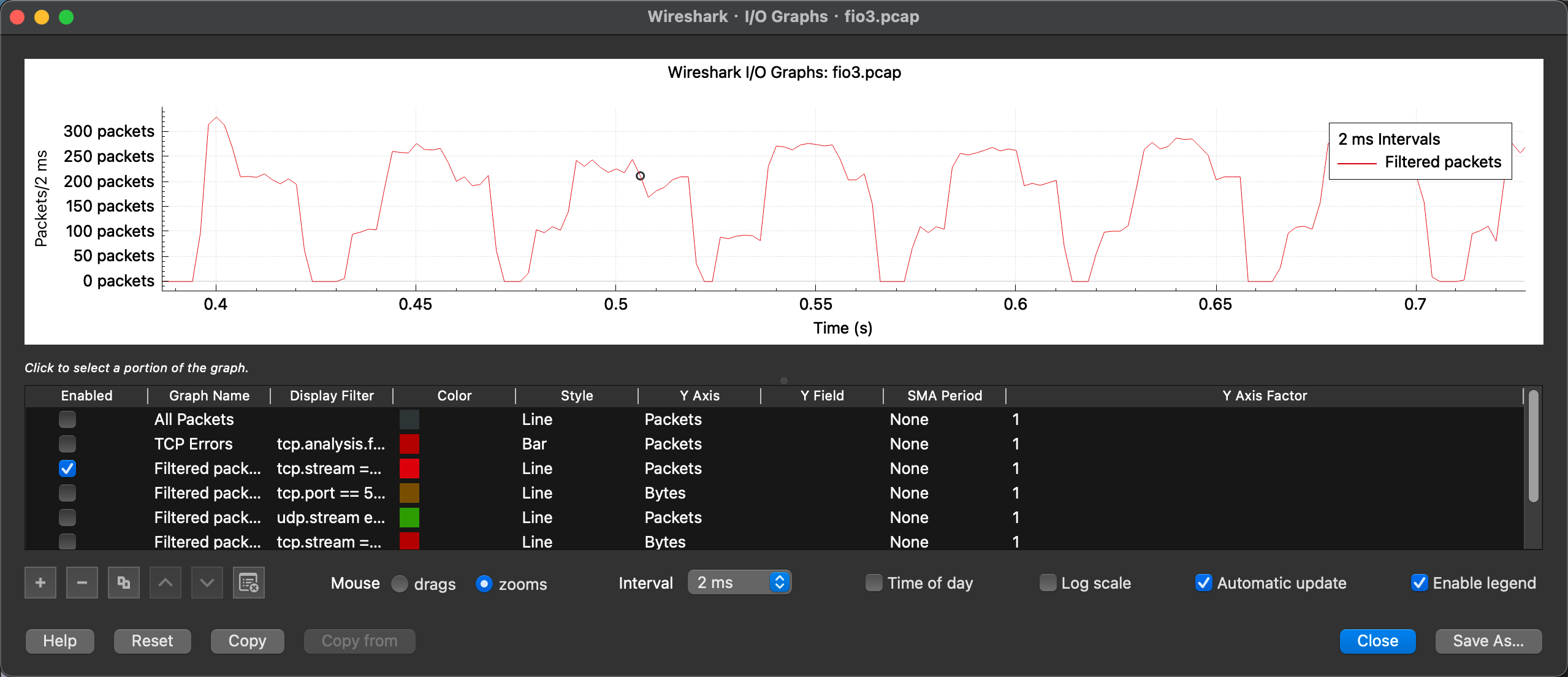Image resolution: width=1568 pixels, height=677 pixels.
Task: Click the green macOS window button
Action: click(x=66, y=17)
